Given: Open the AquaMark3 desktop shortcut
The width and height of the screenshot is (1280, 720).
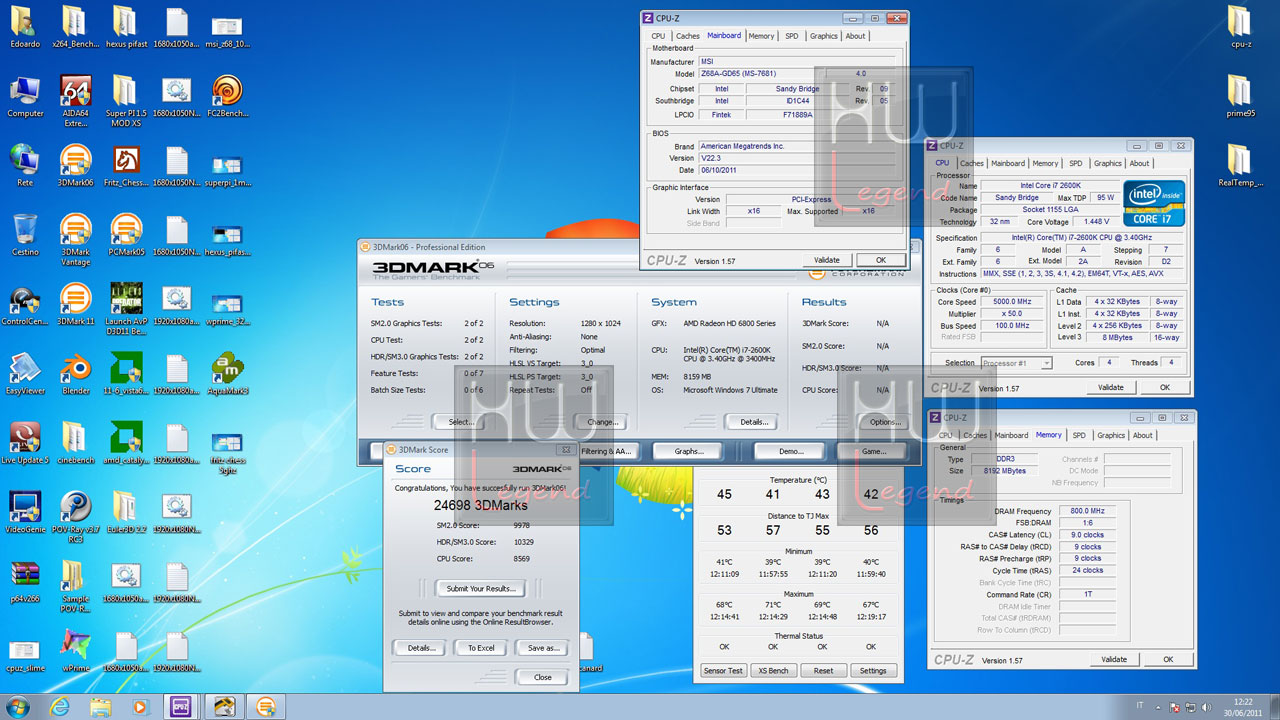Looking at the screenshot, I should (227, 375).
